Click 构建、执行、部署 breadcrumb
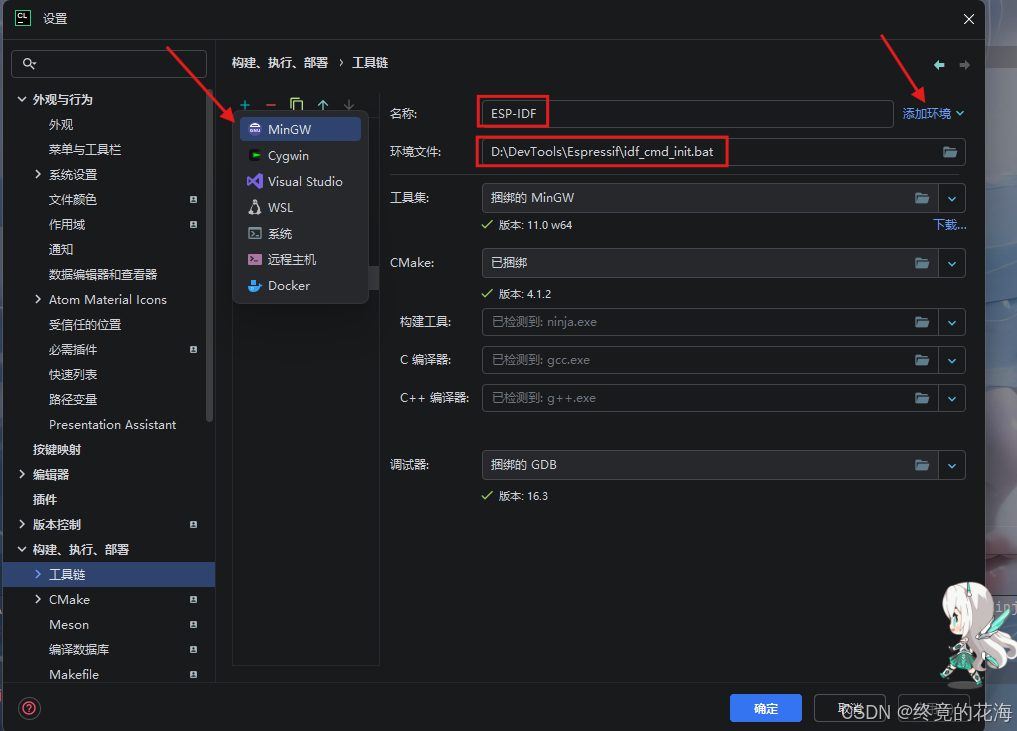This screenshot has height=731, width=1017. point(280,62)
